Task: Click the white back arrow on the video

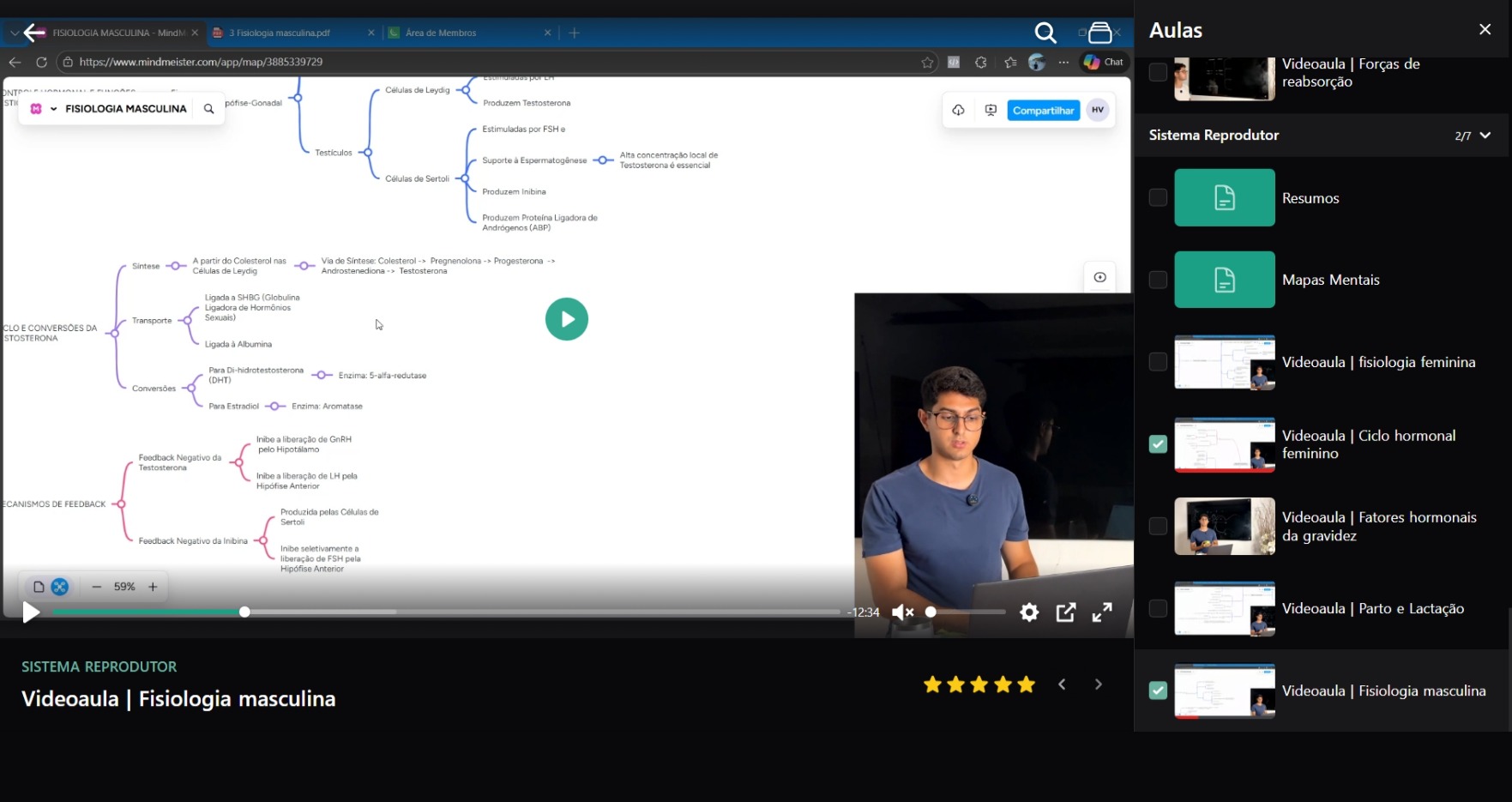Action: coord(34,33)
